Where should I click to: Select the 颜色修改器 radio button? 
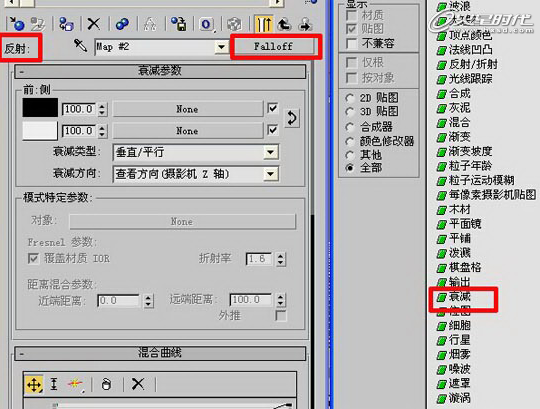(x=350, y=141)
